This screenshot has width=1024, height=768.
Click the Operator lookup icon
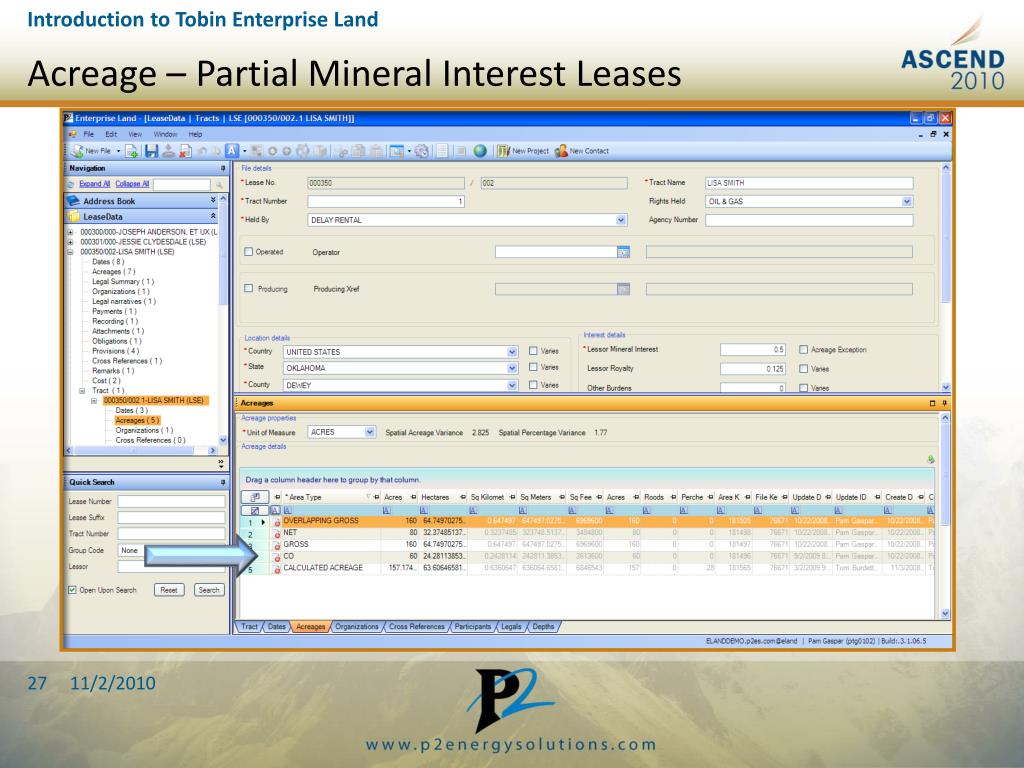click(624, 252)
